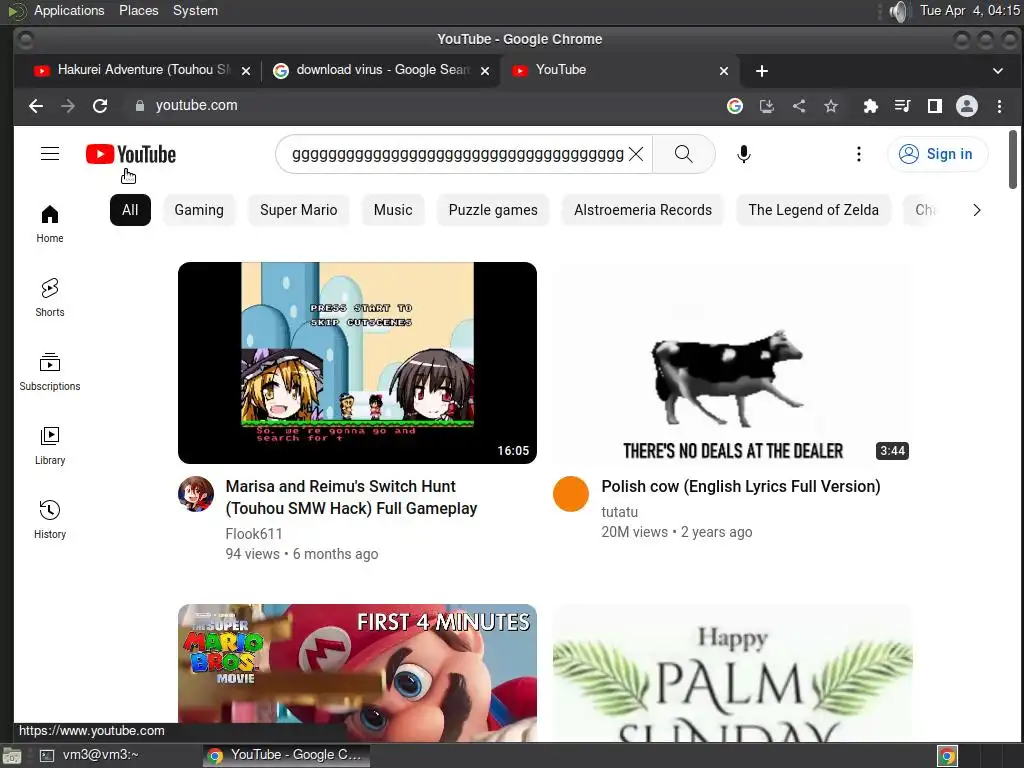Click Flook611 channel avatar
1024x768 pixels.
(x=196, y=494)
